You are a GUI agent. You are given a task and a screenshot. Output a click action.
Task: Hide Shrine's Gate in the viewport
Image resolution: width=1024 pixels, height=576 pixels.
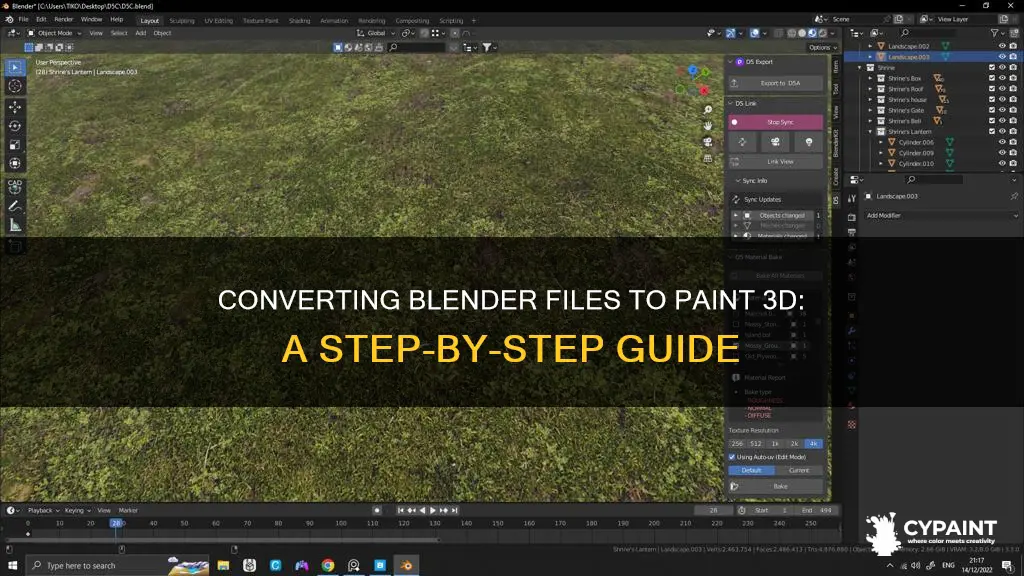(1002, 110)
